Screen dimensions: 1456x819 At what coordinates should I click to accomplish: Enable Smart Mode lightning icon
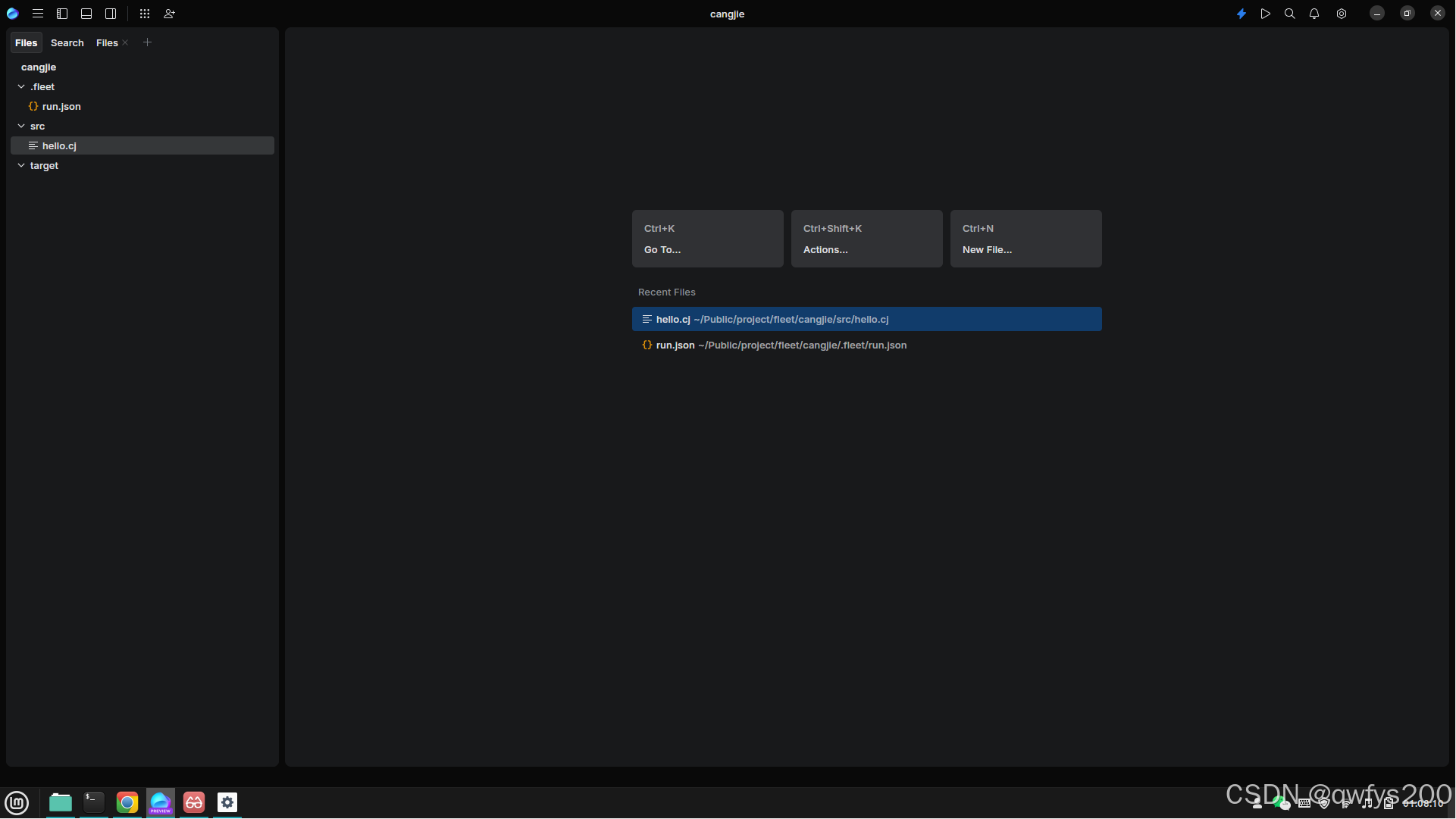coord(1242,14)
